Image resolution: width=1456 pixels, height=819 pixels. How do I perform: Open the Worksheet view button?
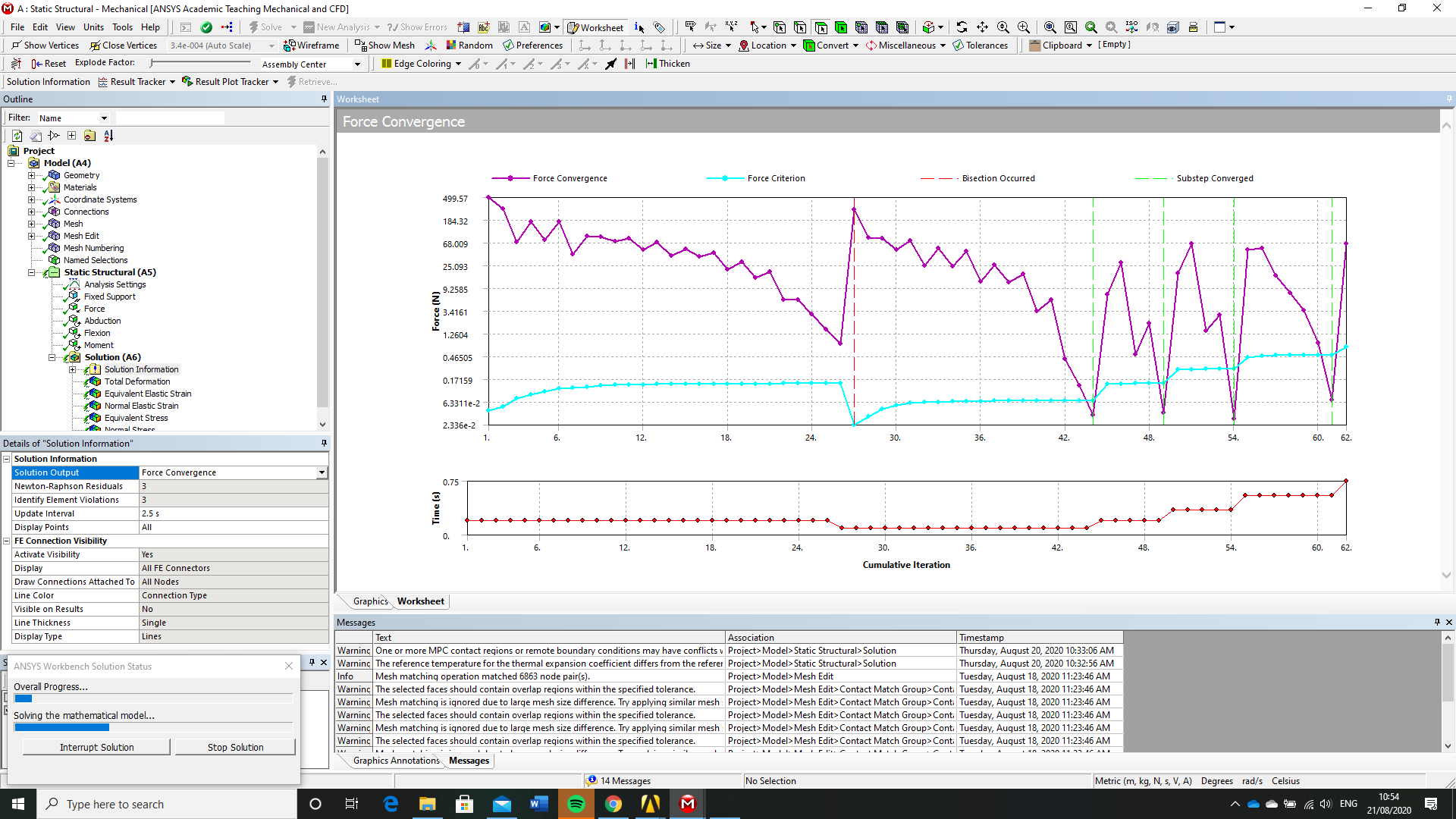tap(595, 27)
